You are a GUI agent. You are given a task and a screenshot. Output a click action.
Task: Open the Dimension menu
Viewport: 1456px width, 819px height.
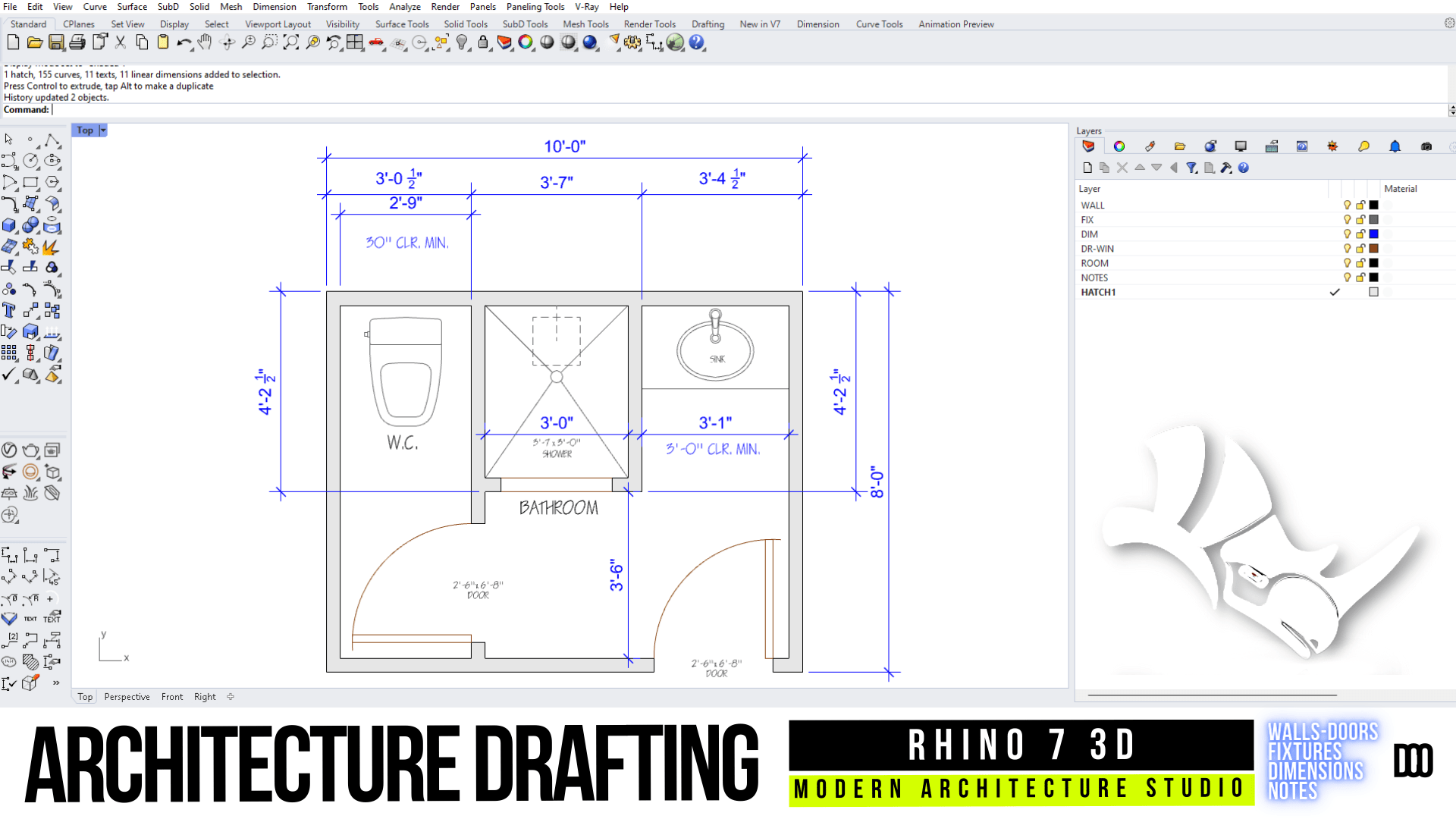pos(274,6)
